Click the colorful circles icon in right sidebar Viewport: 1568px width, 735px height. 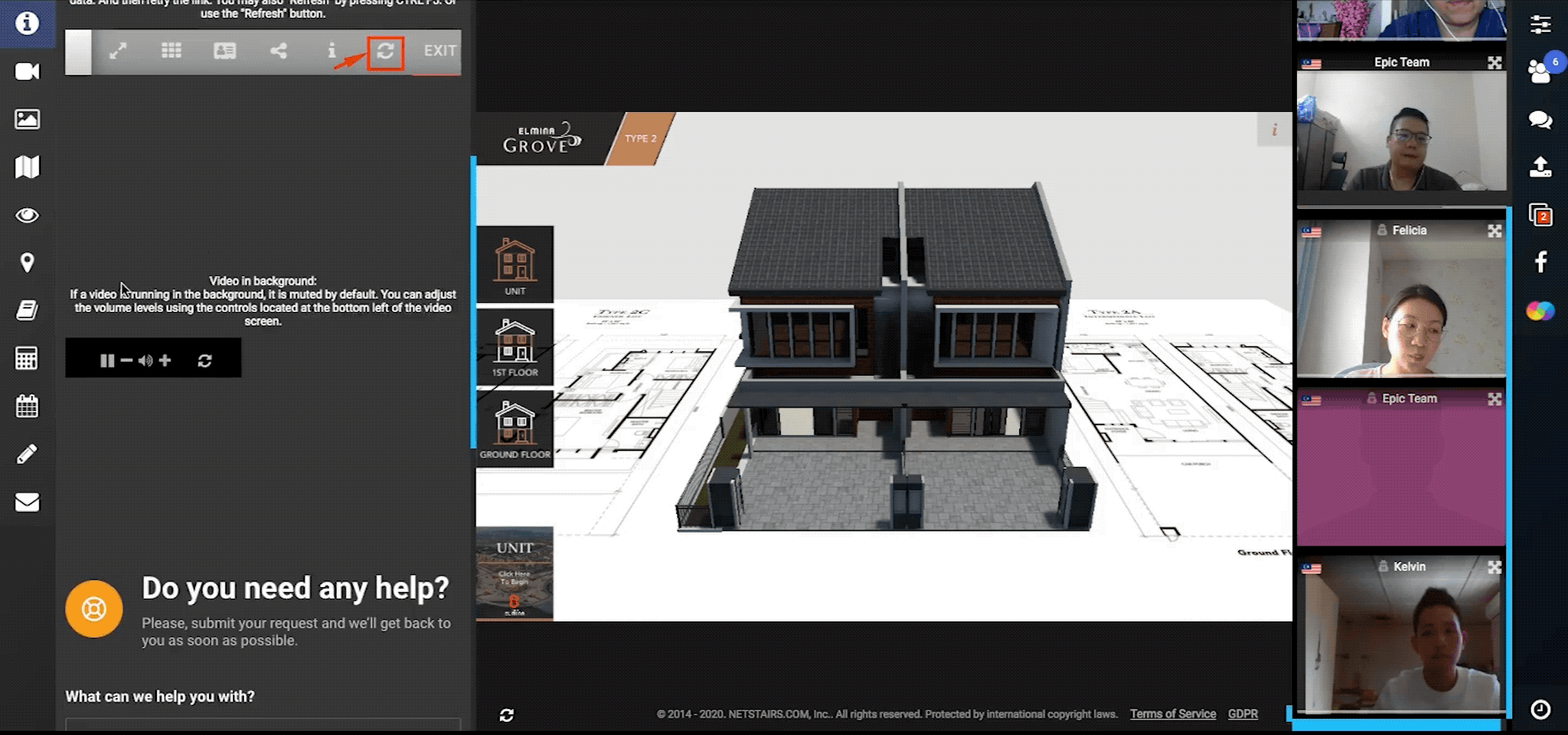(x=1540, y=310)
